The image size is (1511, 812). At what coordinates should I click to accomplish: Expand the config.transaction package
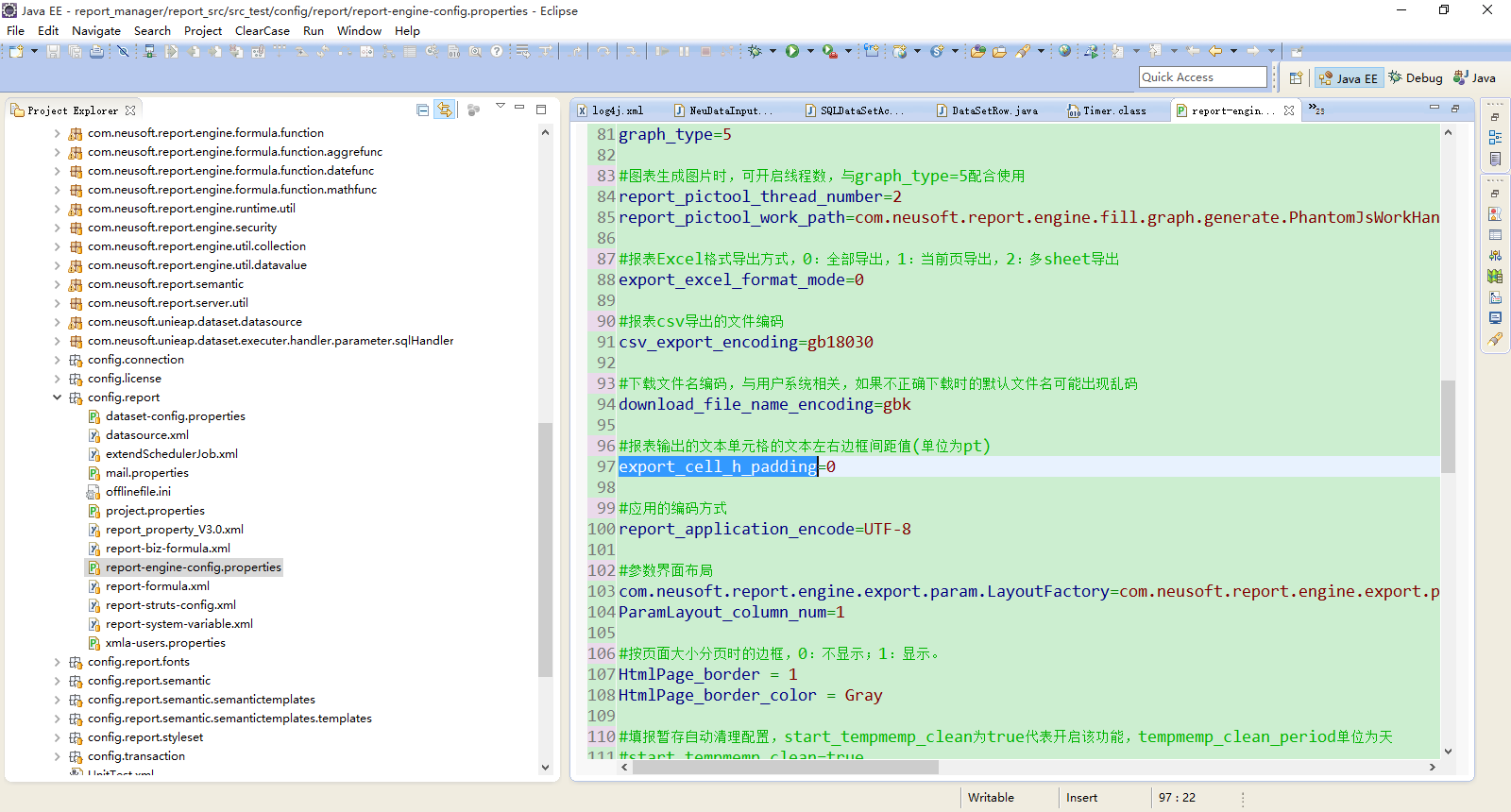[x=57, y=756]
